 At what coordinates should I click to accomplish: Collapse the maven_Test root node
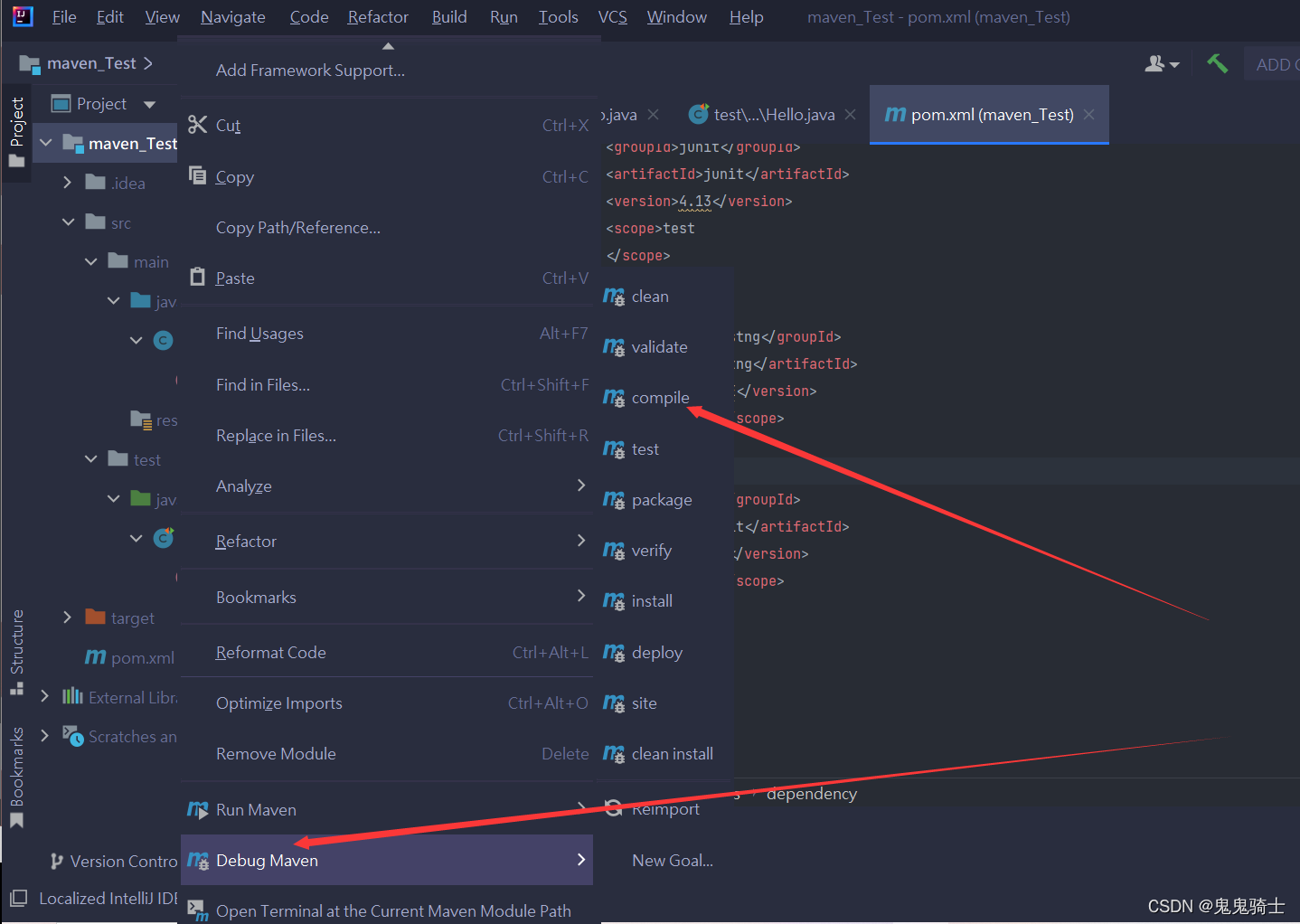click(x=46, y=143)
